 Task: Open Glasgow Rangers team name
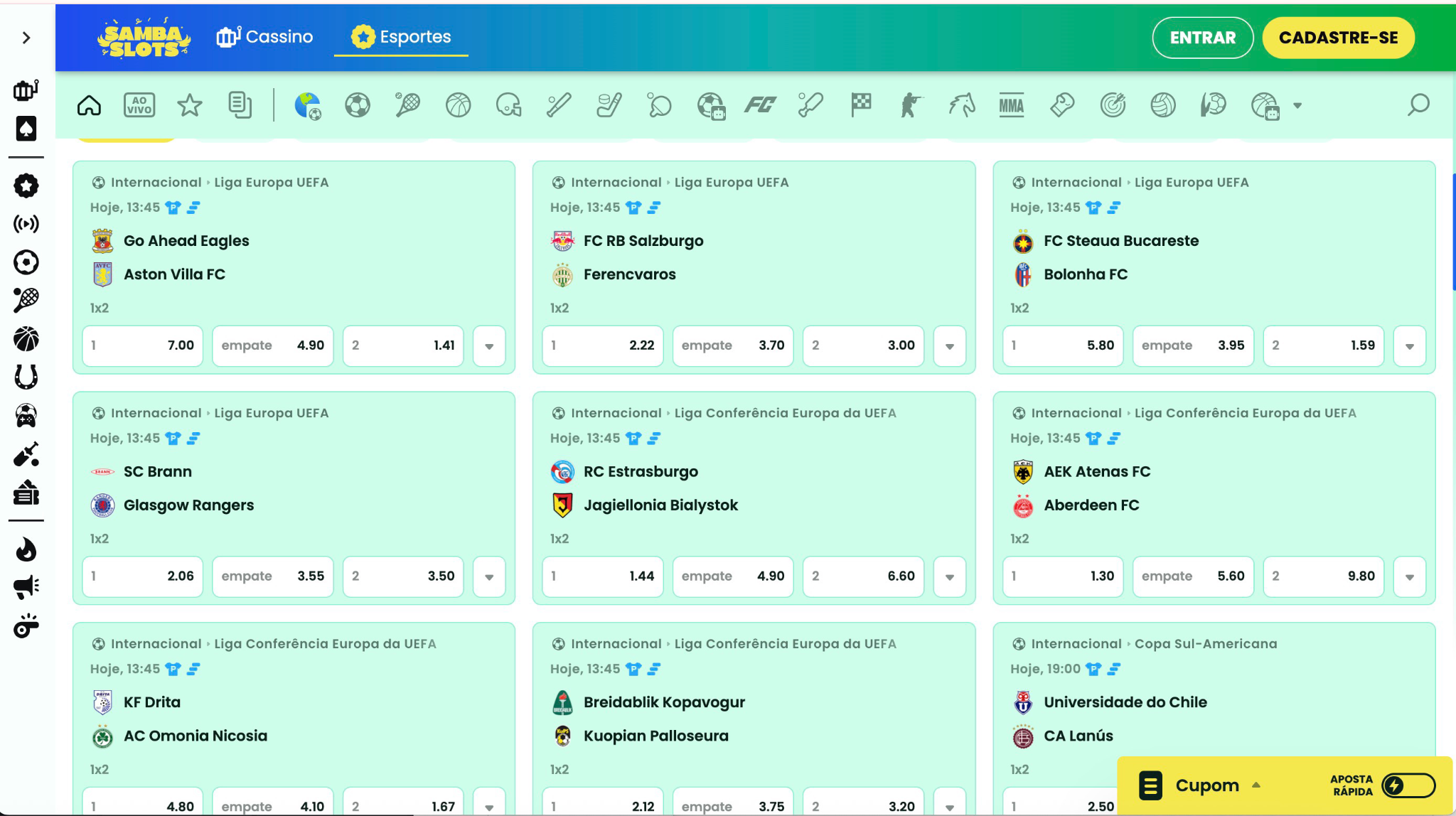188,505
